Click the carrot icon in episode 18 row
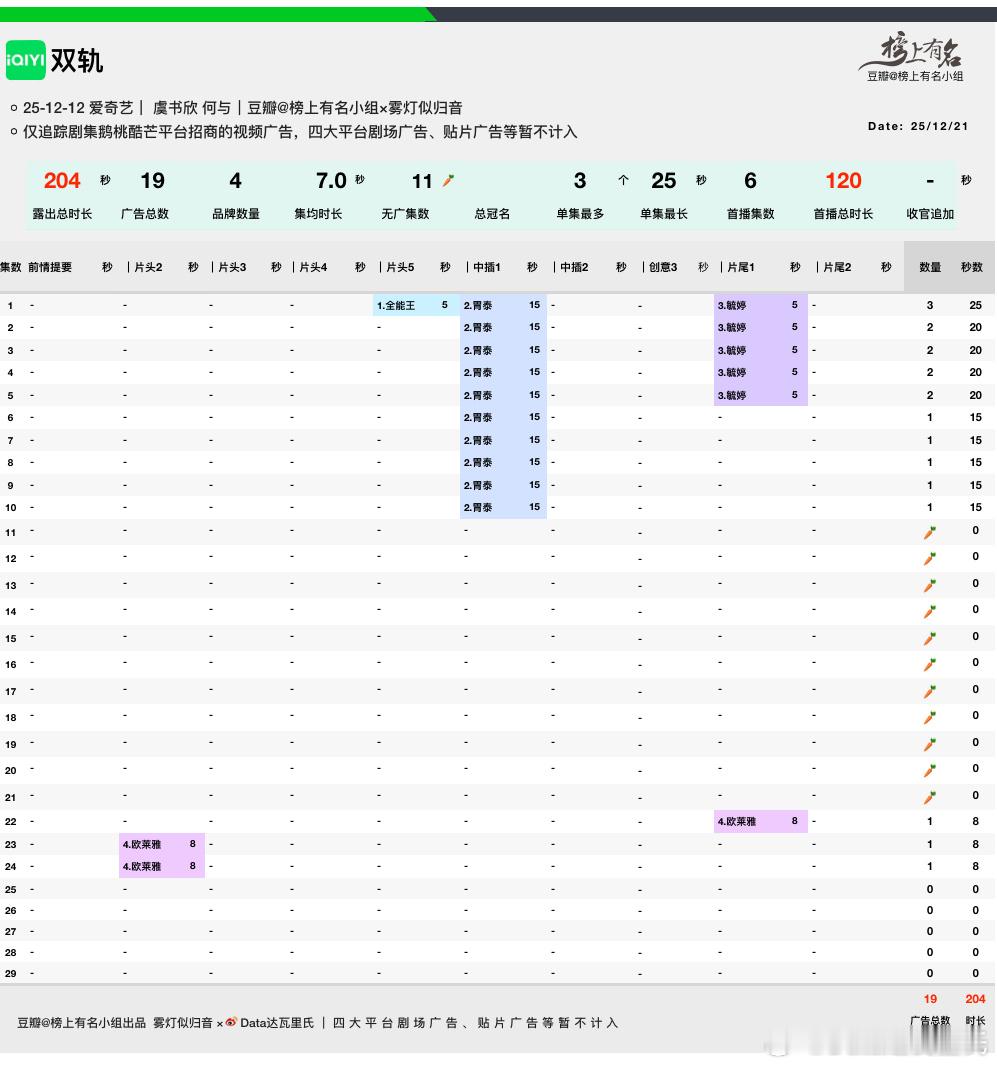The image size is (997, 1066). [930, 718]
